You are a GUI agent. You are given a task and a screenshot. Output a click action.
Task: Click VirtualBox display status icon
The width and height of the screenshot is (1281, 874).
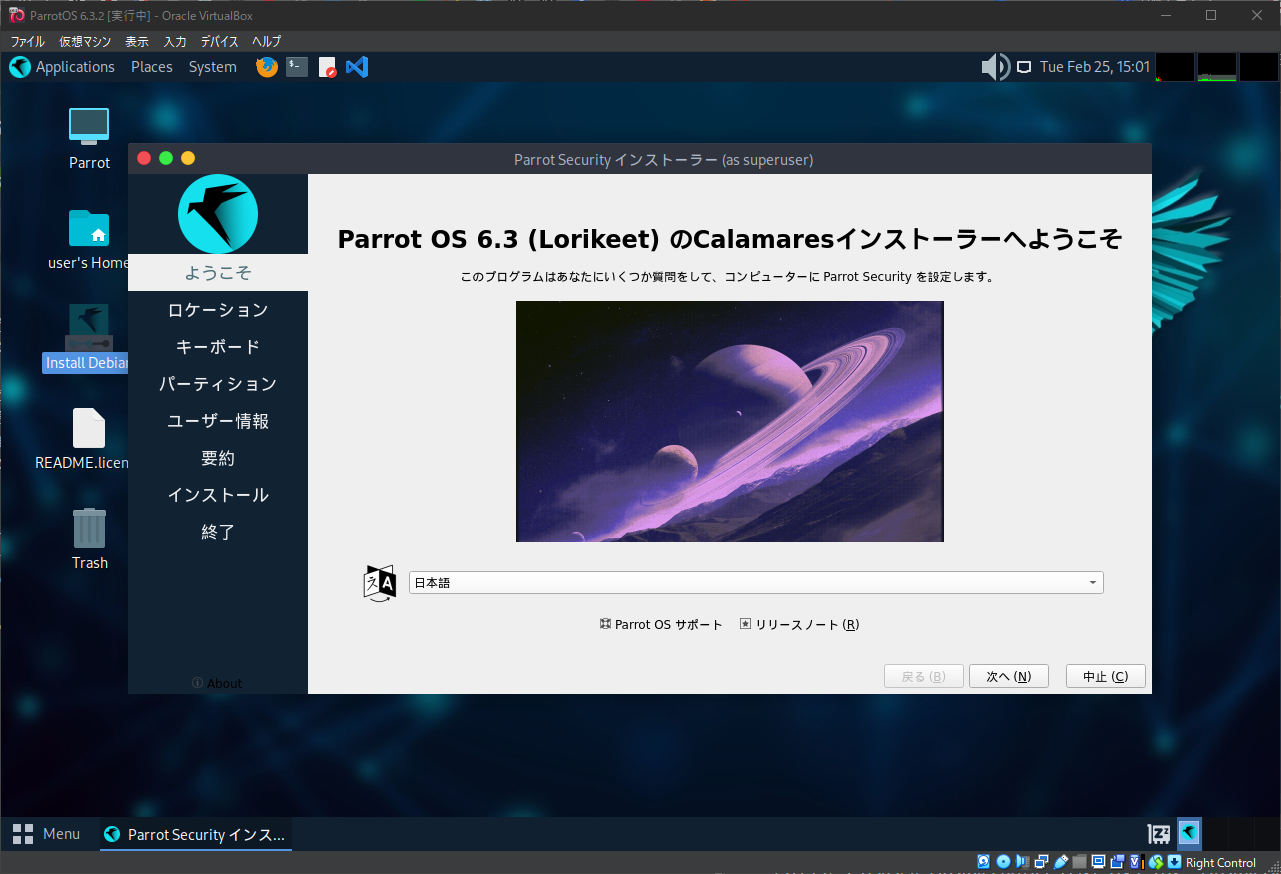coord(1098,862)
